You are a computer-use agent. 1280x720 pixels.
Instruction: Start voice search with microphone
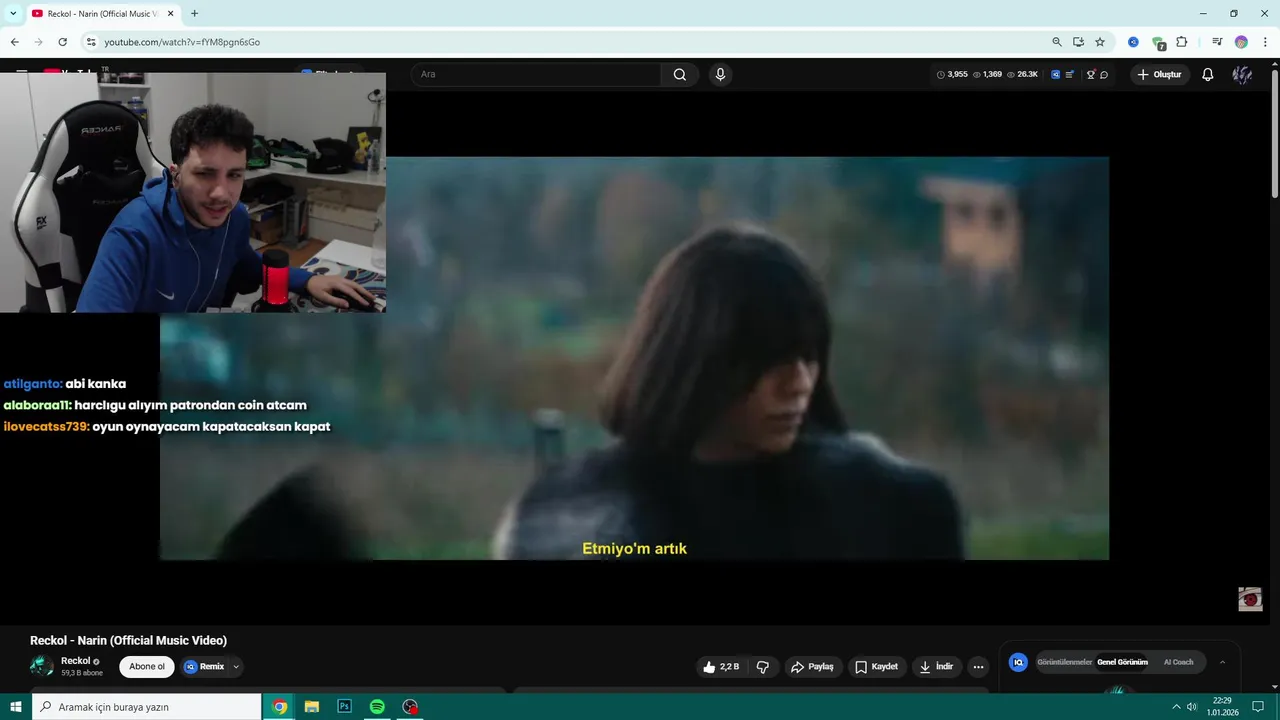720,74
